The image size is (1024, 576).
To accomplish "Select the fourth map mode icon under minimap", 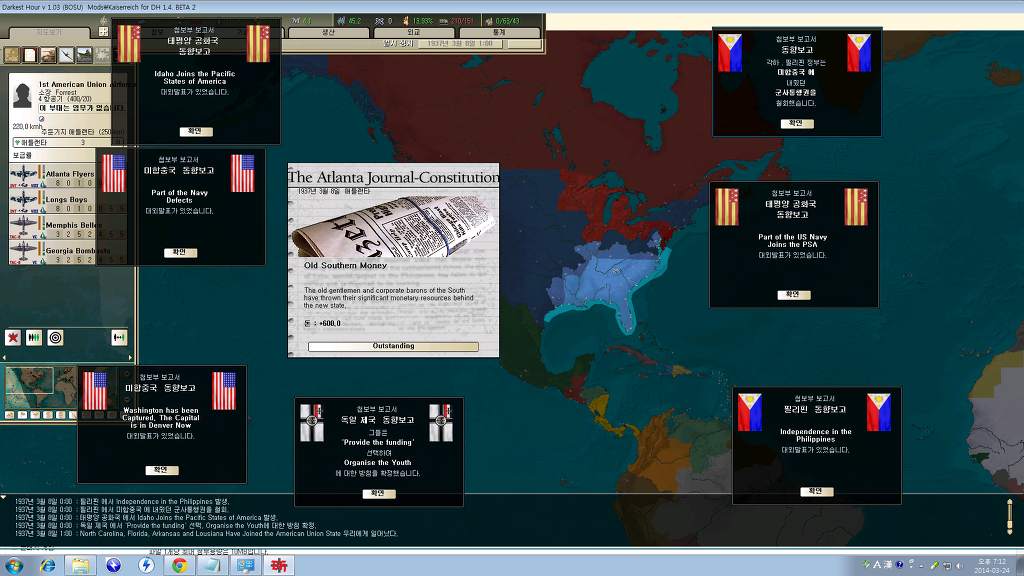I will click(x=48, y=415).
